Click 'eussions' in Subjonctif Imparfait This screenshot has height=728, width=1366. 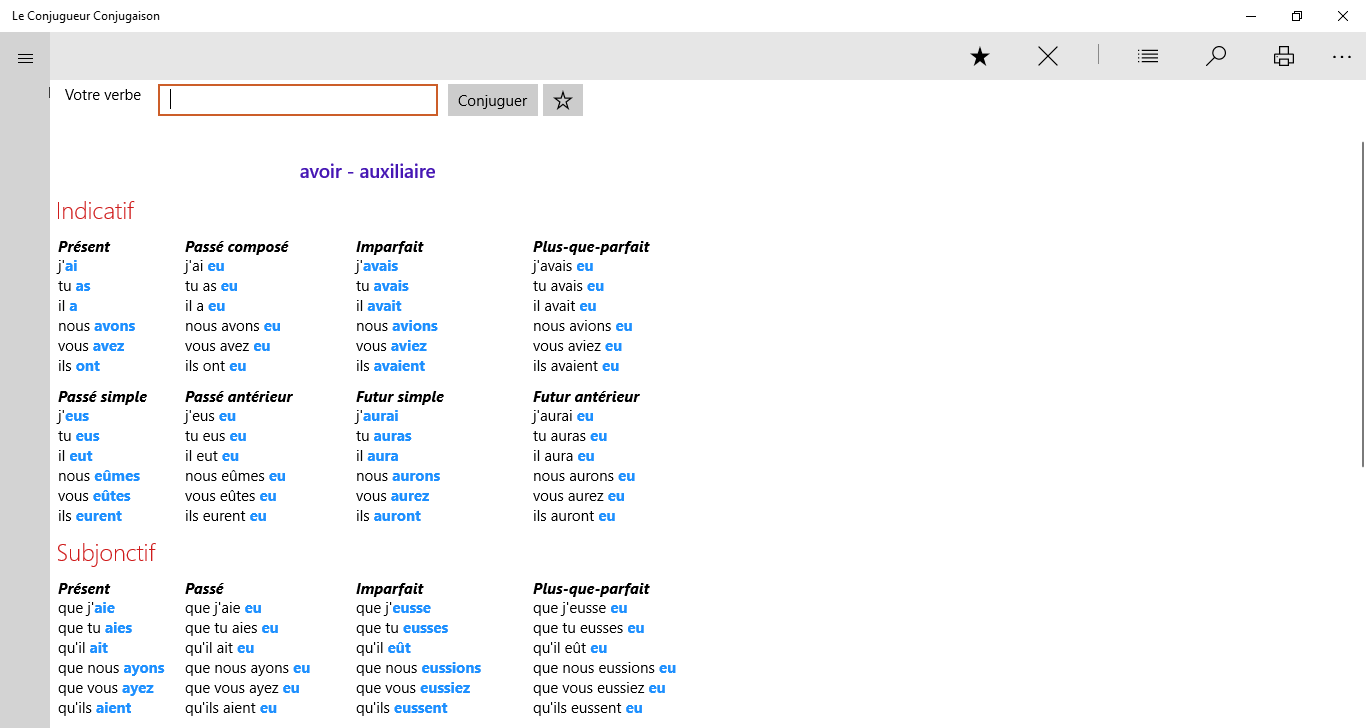pos(451,668)
